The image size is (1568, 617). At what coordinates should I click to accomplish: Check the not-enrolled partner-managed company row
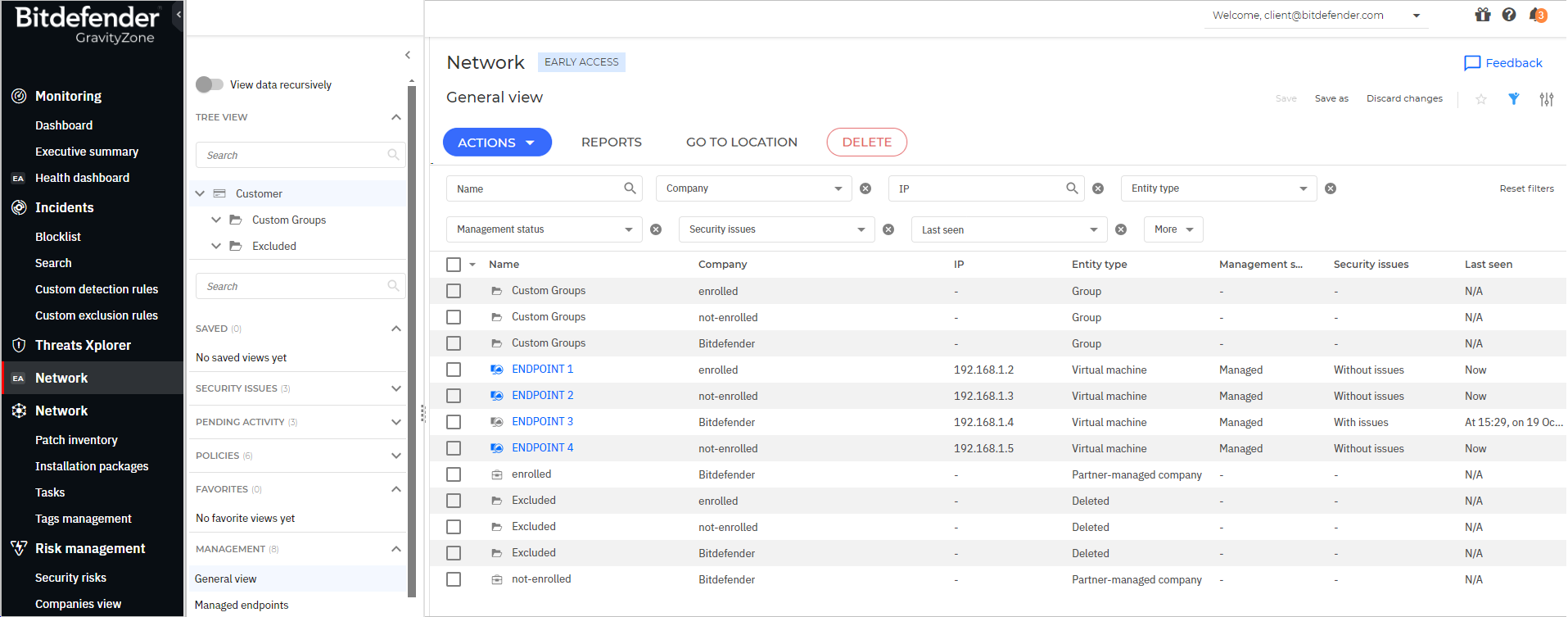tap(454, 579)
